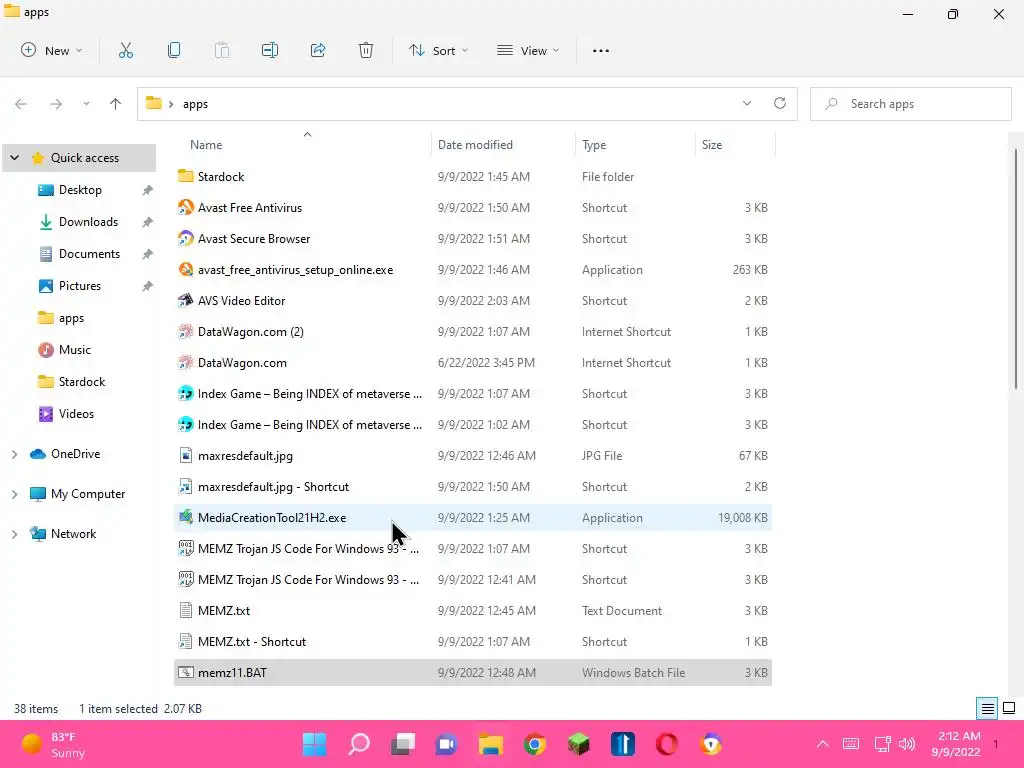Expand address bar history dropdown
The image size is (1024, 768).
pyautogui.click(x=746, y=103)
